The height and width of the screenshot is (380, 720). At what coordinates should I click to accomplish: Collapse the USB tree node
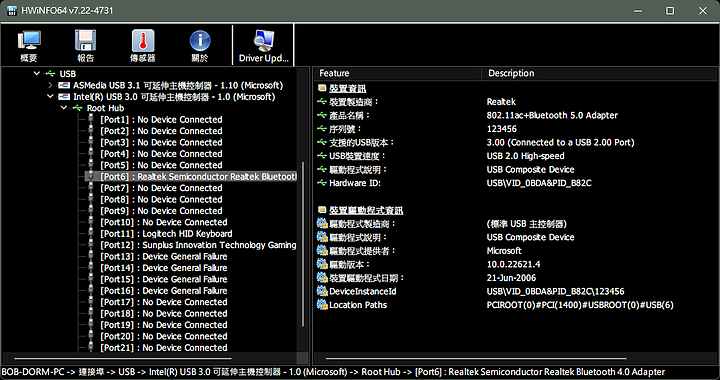(x=37, y=73)
